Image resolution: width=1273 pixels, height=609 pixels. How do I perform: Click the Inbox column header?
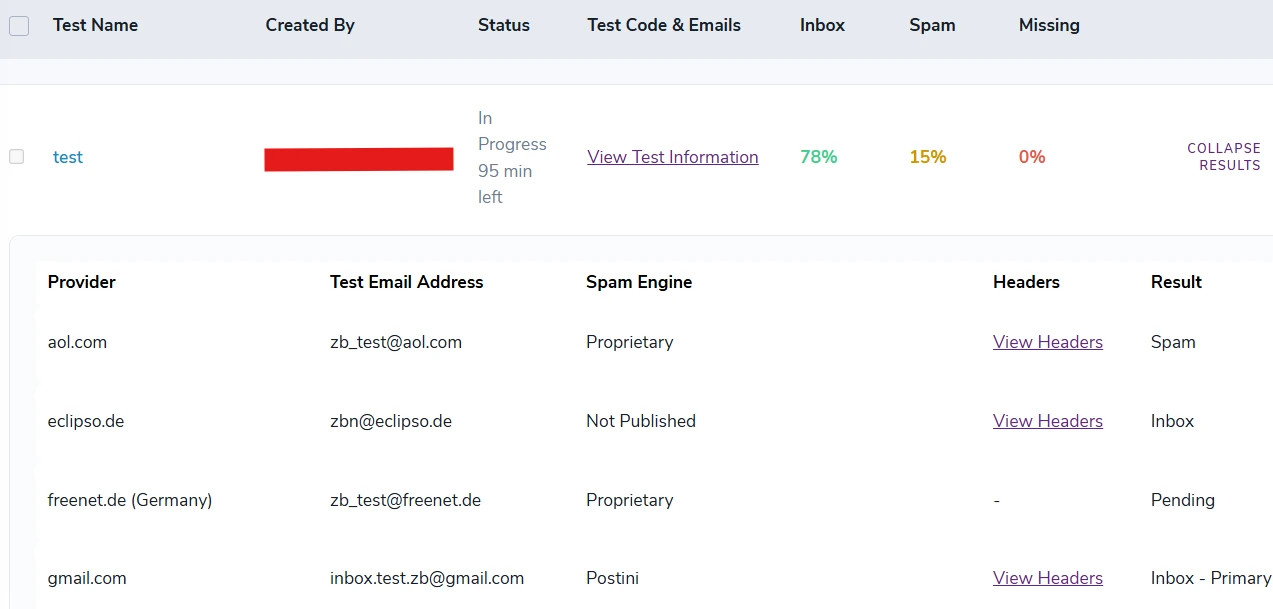coord(821,25)
